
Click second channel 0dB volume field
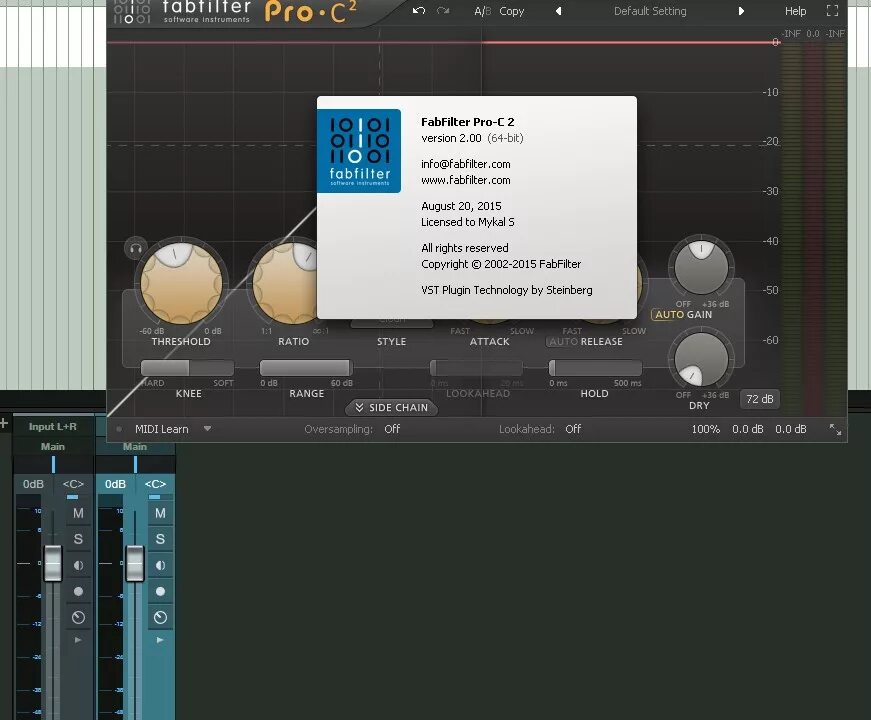pos(116,484)
